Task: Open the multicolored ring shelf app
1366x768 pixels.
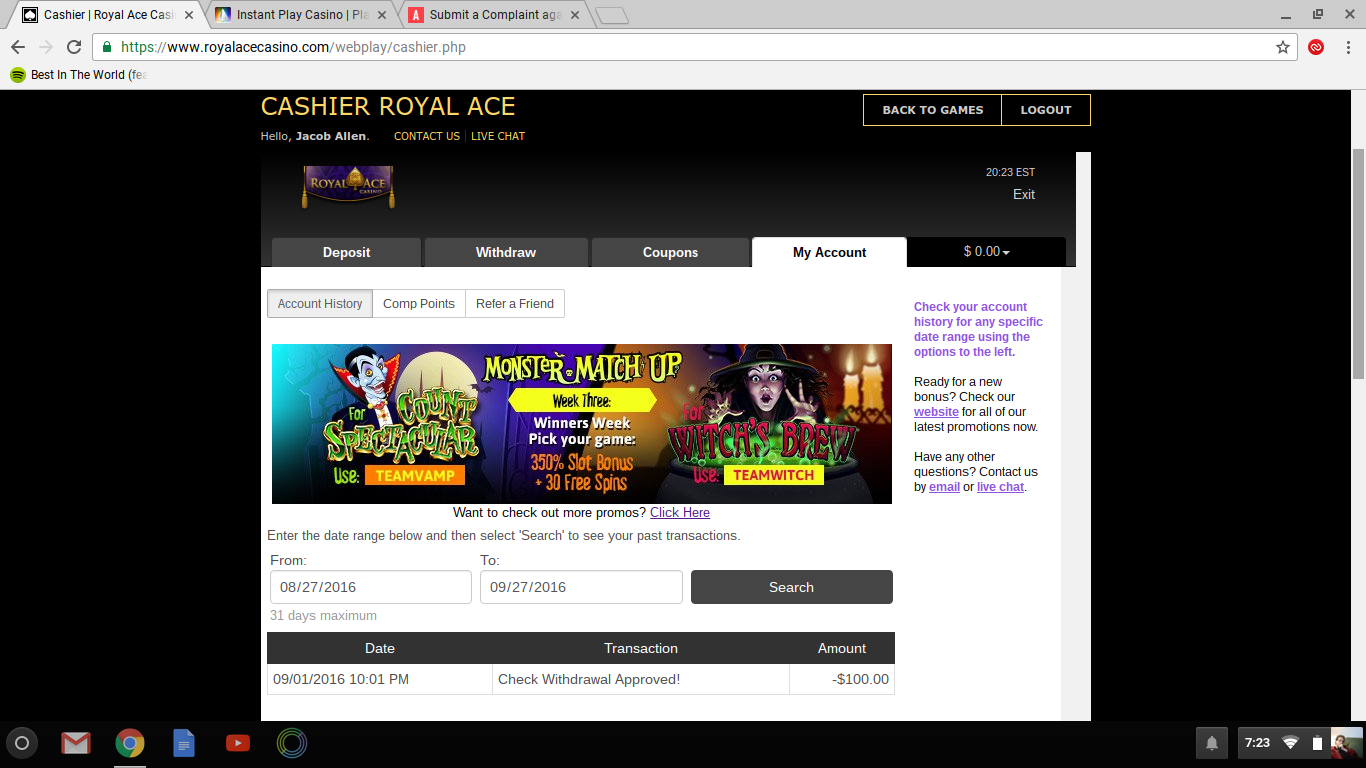Action: point(292,743)
